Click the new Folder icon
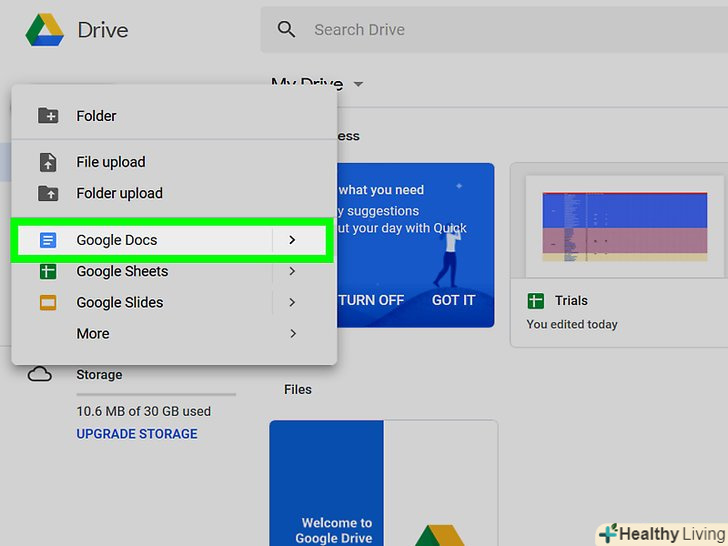 (x=48, y=116)
